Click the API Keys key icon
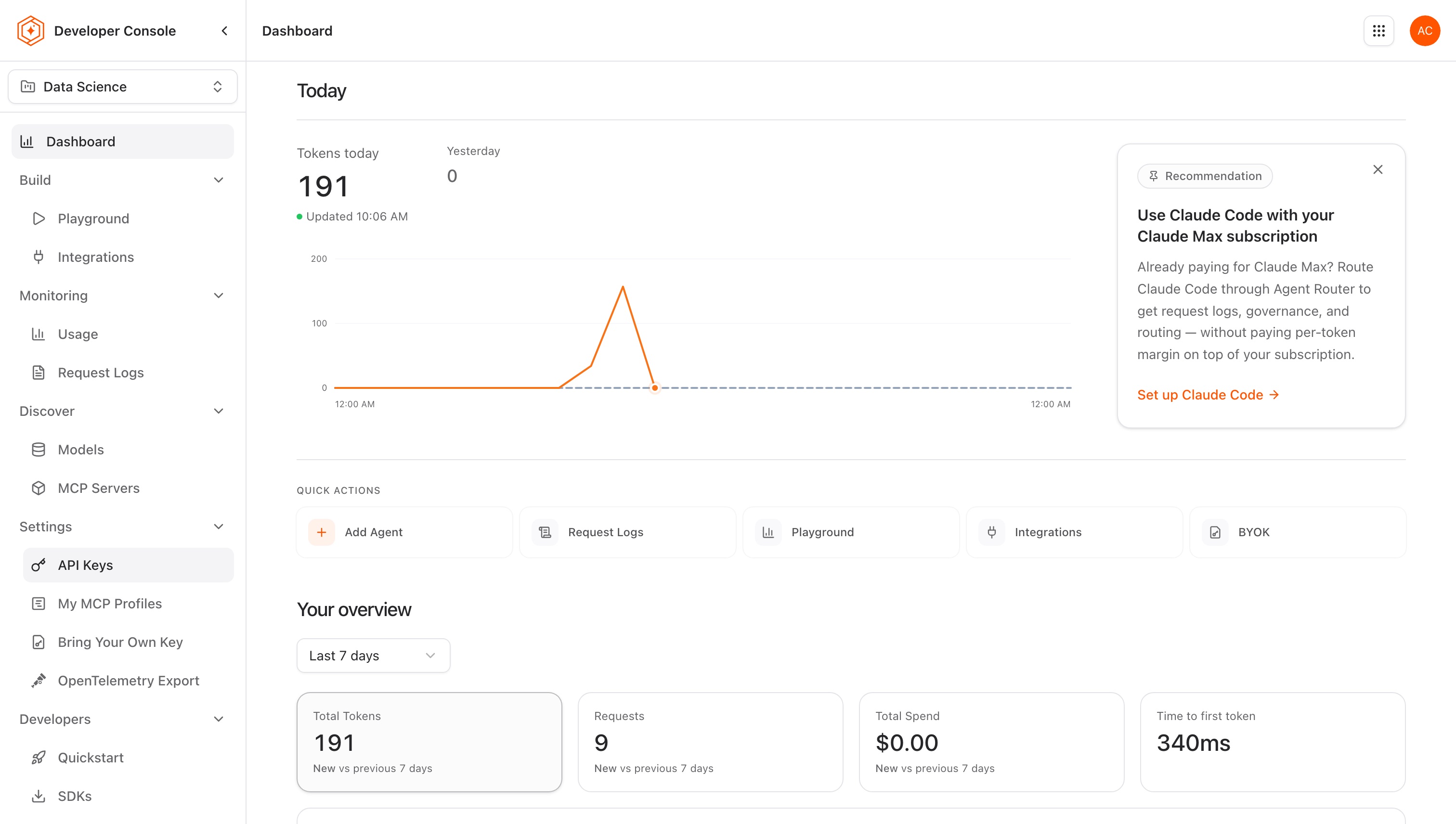The image size is (1456, 824). [x=39, y=565]
